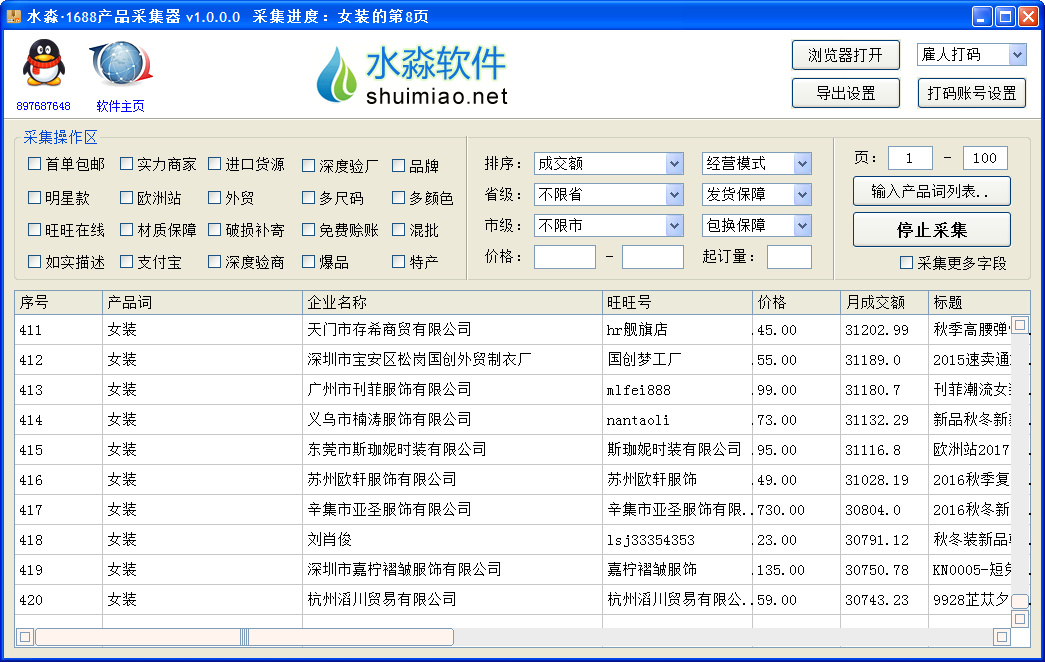The image size is (1045, 662).
Task: Enable the 首单包邮 filter checkbox
Action: (x=33, y=164)
